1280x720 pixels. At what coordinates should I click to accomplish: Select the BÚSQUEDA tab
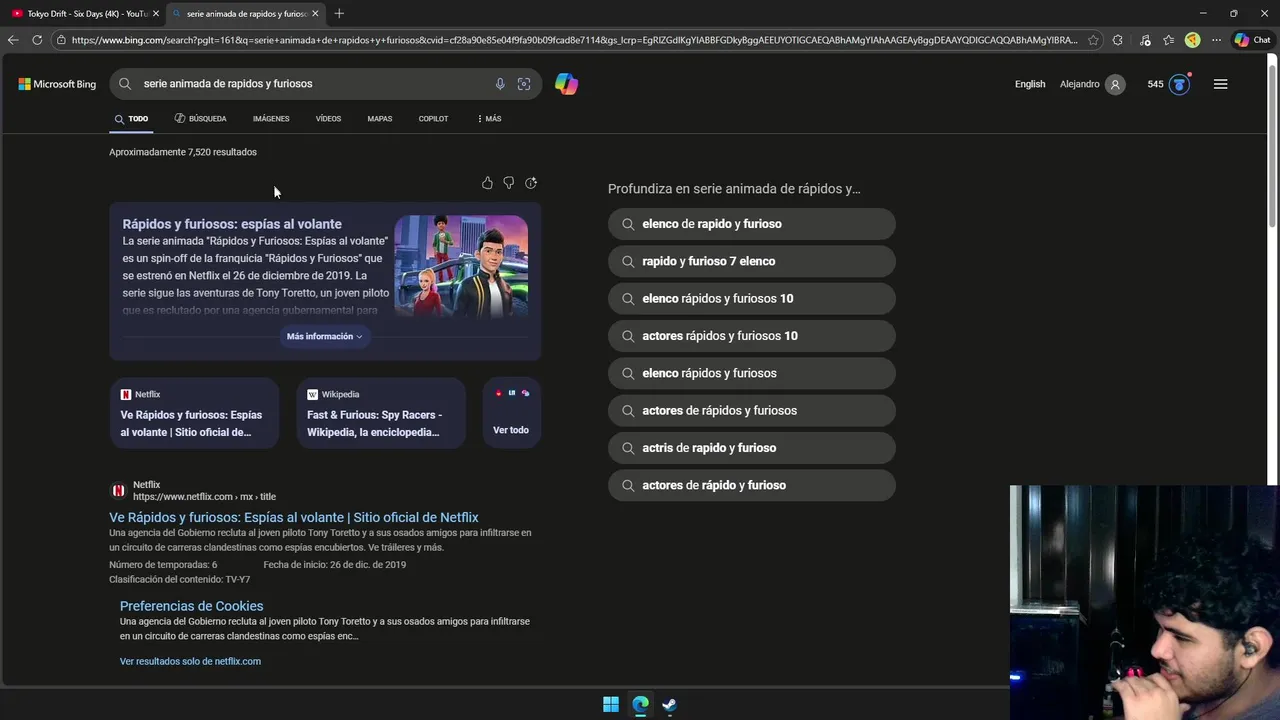[x=200, y=119]
